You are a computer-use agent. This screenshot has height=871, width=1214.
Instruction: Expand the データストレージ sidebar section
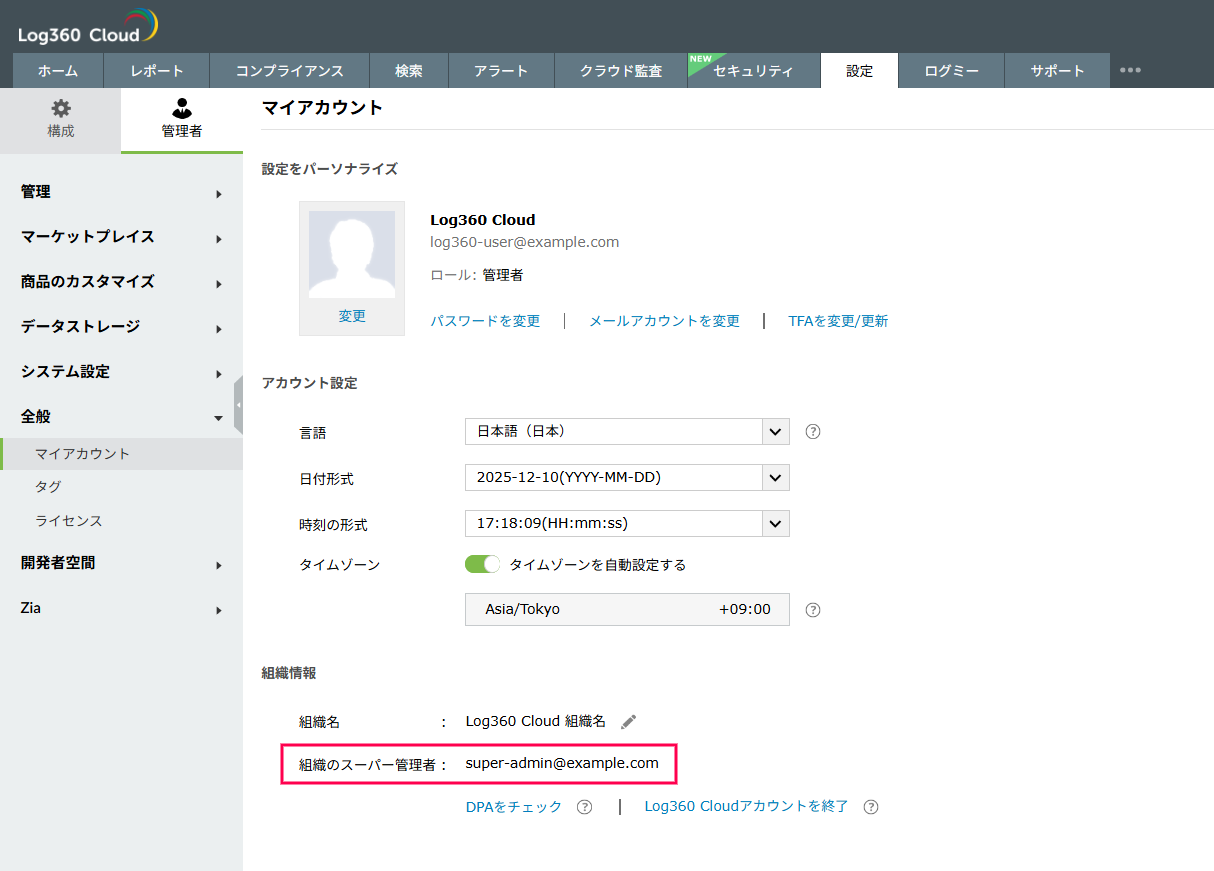(121, 327)
